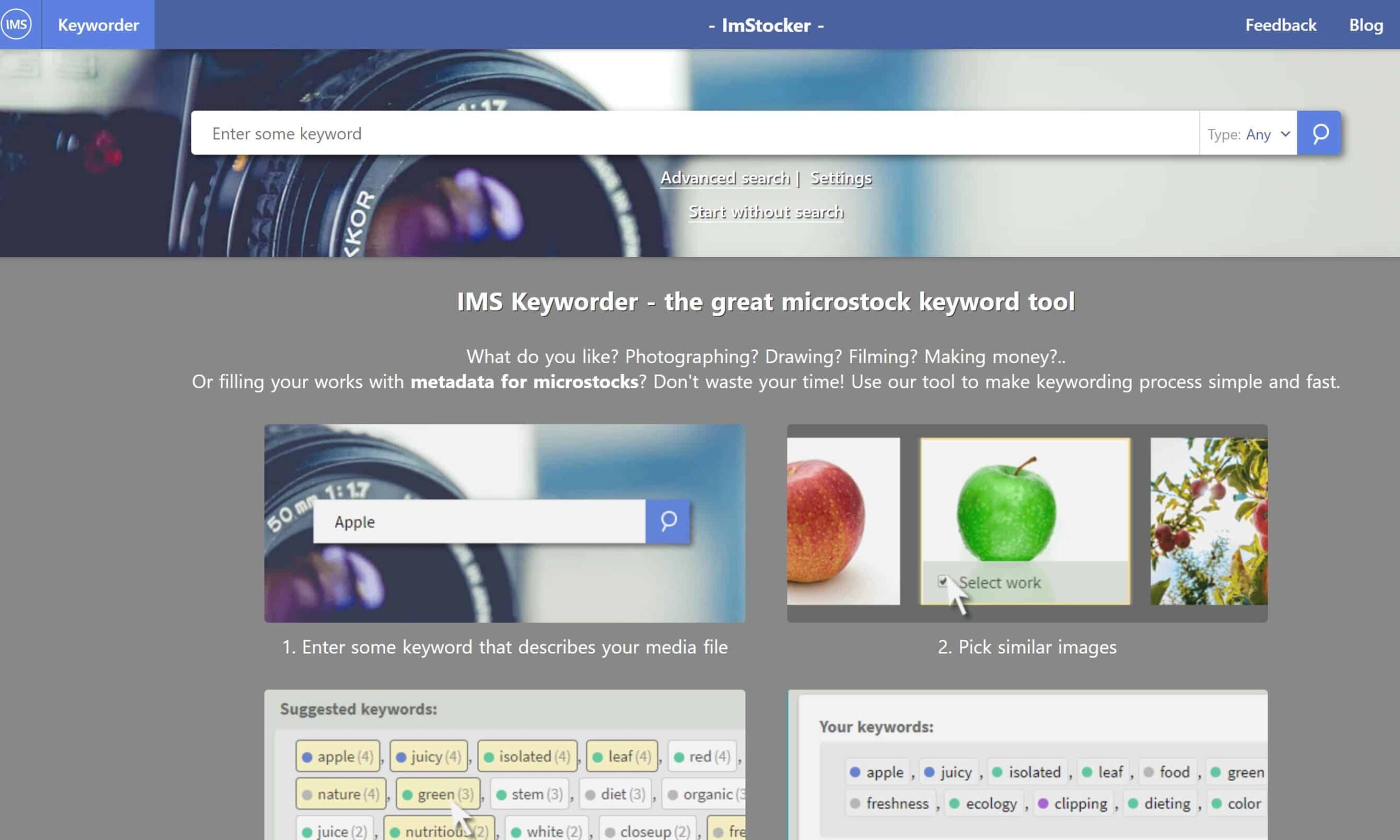Click the red apple example image
Viewport: 1400px width, 840px height.
[x=832, y=521]
